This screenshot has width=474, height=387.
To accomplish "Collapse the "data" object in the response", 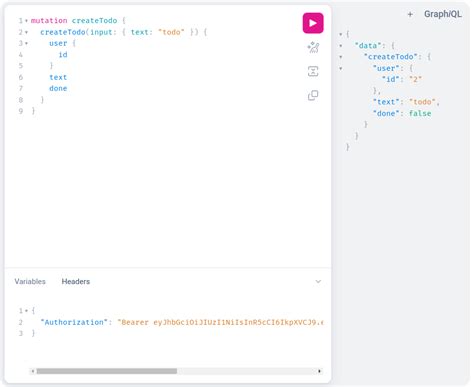I will tap(341, 46).
